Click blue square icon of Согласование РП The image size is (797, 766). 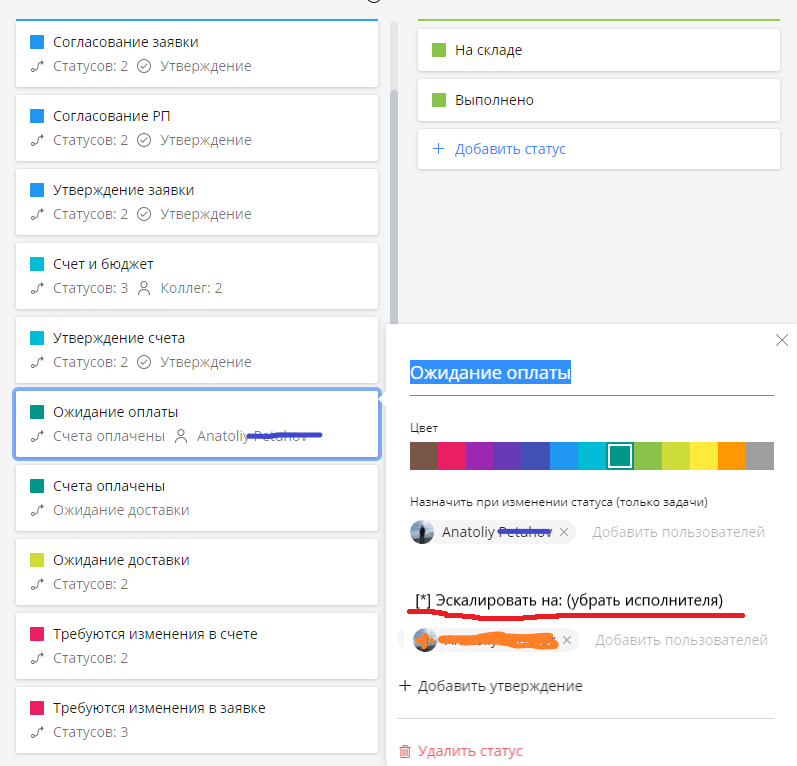37,116
